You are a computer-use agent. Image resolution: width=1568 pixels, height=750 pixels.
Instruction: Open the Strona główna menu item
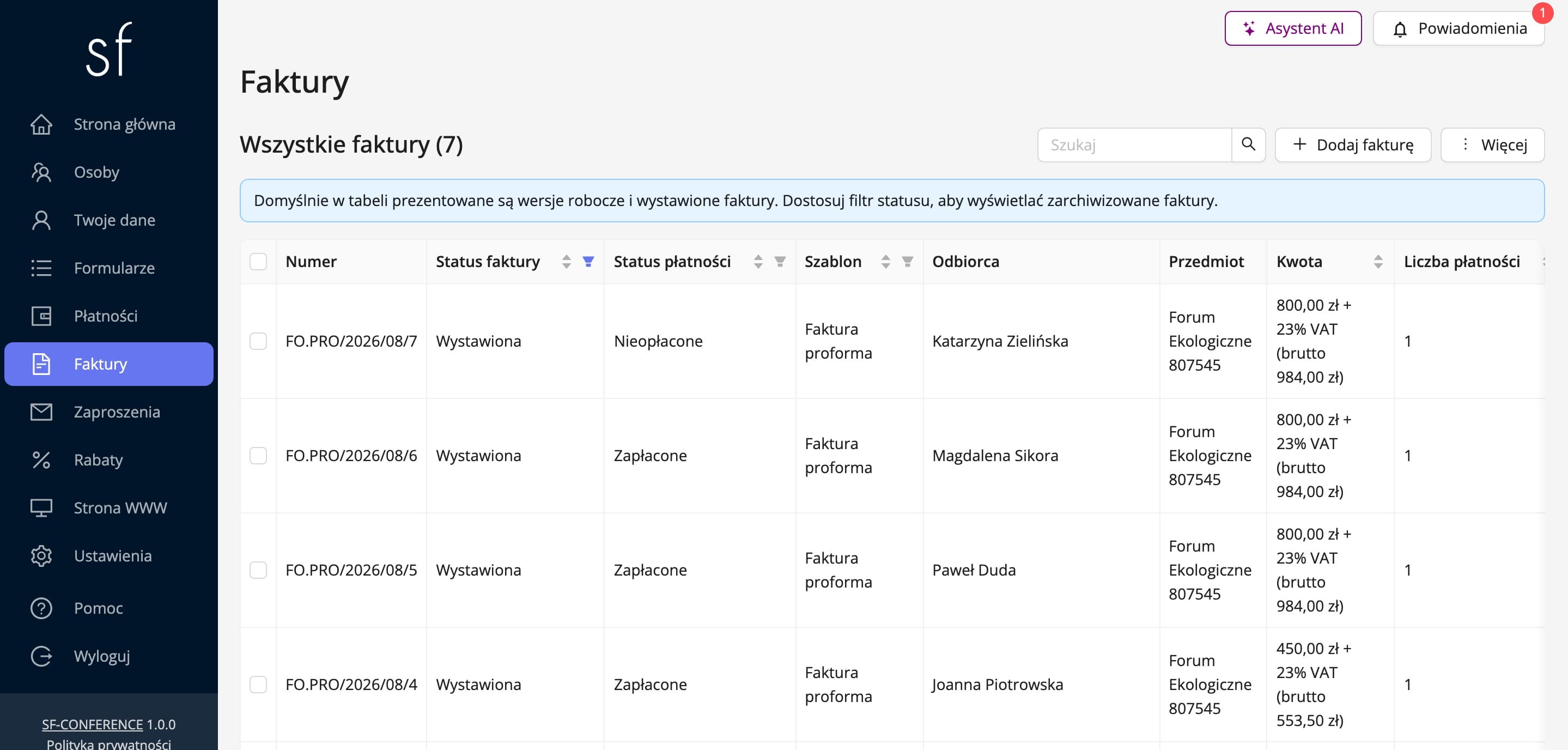click(109, 124)
